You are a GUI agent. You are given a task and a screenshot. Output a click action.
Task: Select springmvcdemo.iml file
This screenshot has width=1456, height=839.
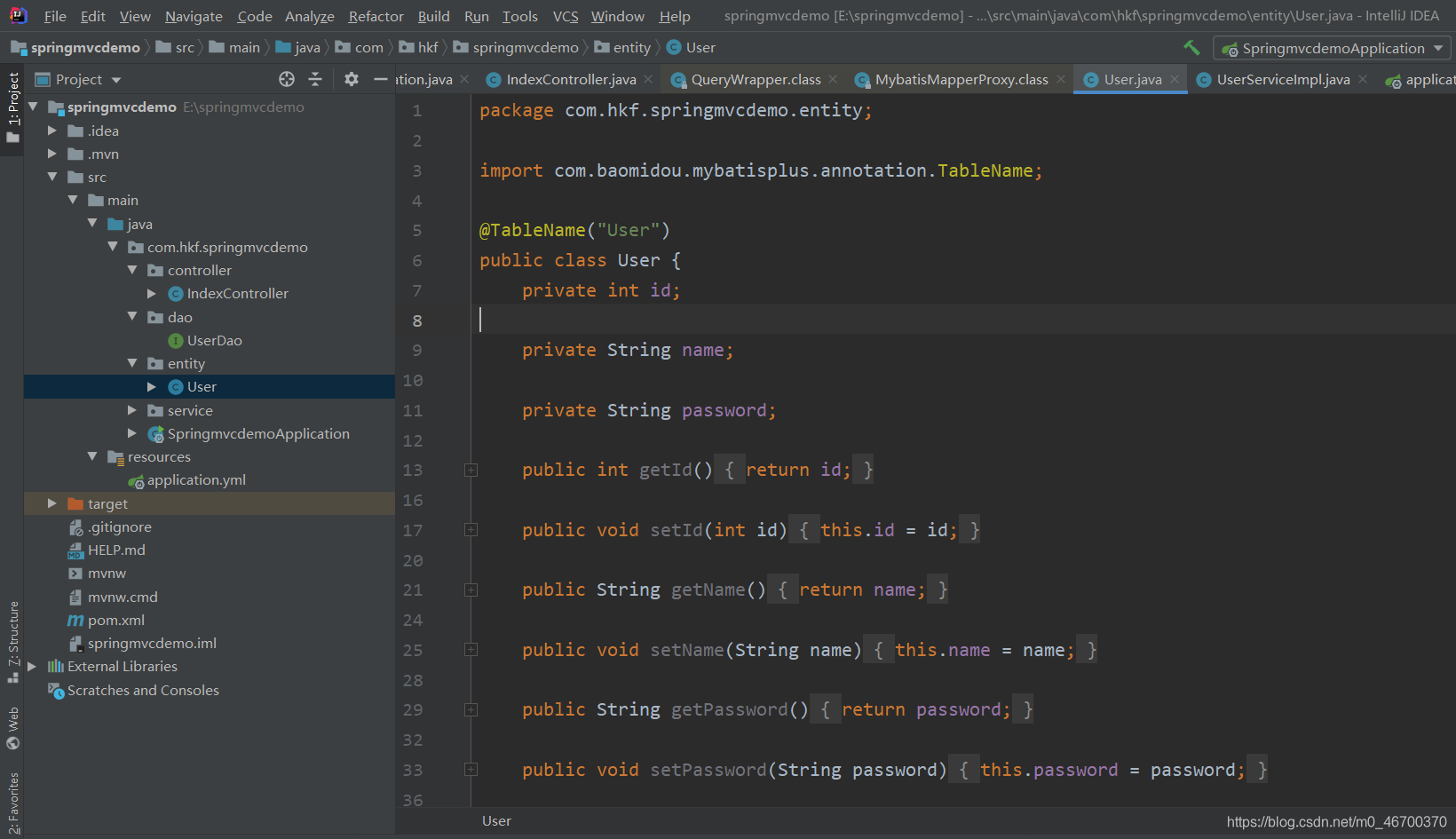click(152, 644)
